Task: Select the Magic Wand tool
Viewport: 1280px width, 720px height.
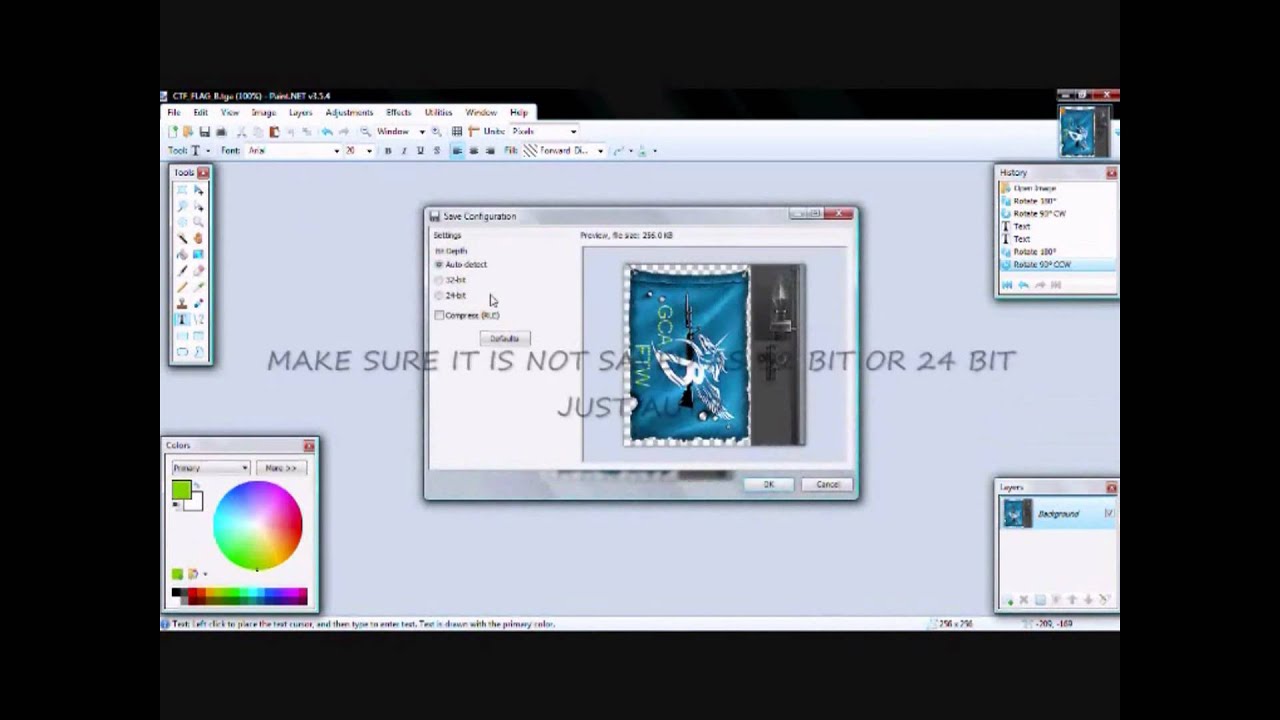Action: [x=182, y=238]
